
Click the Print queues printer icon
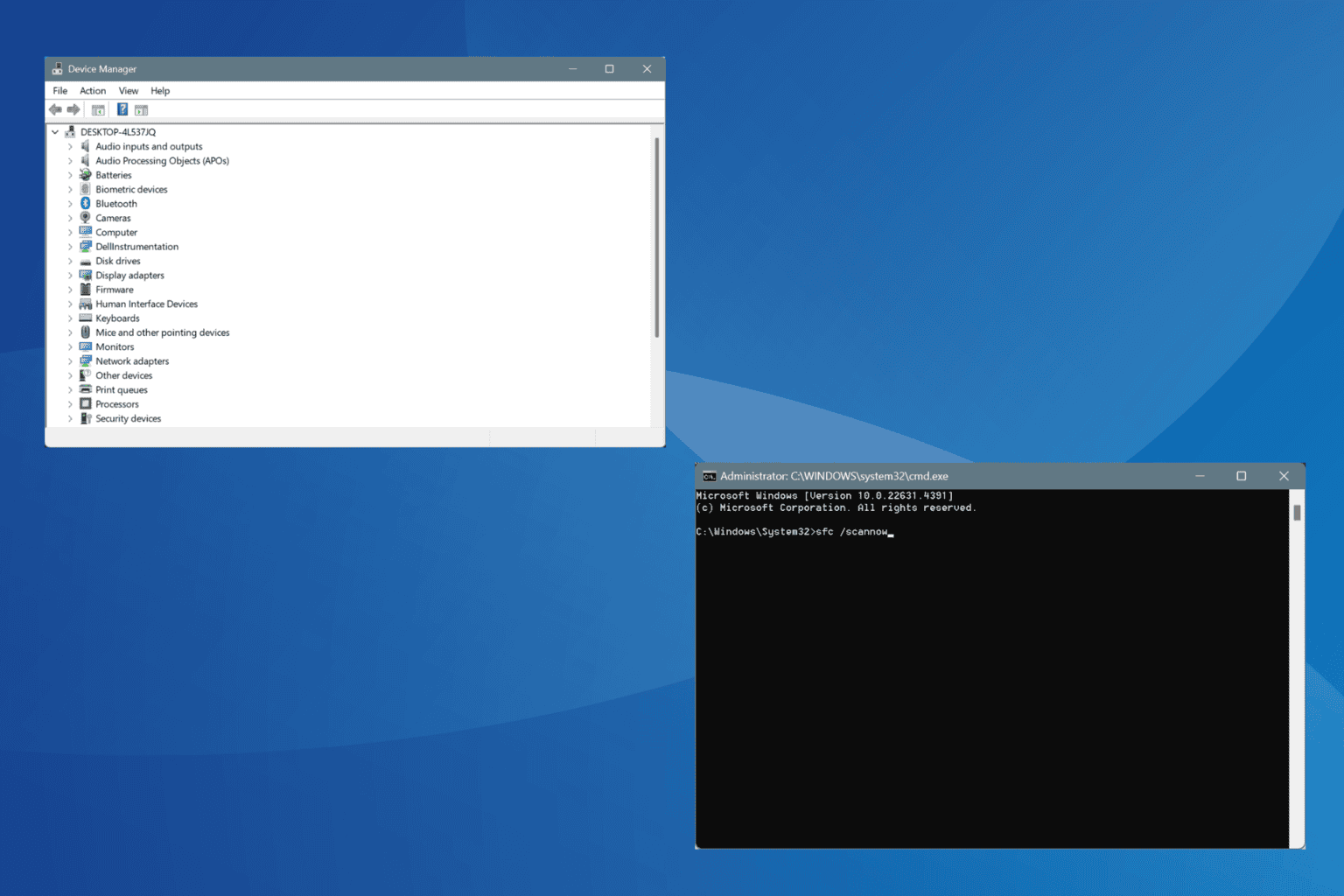(x=85, y=389)
